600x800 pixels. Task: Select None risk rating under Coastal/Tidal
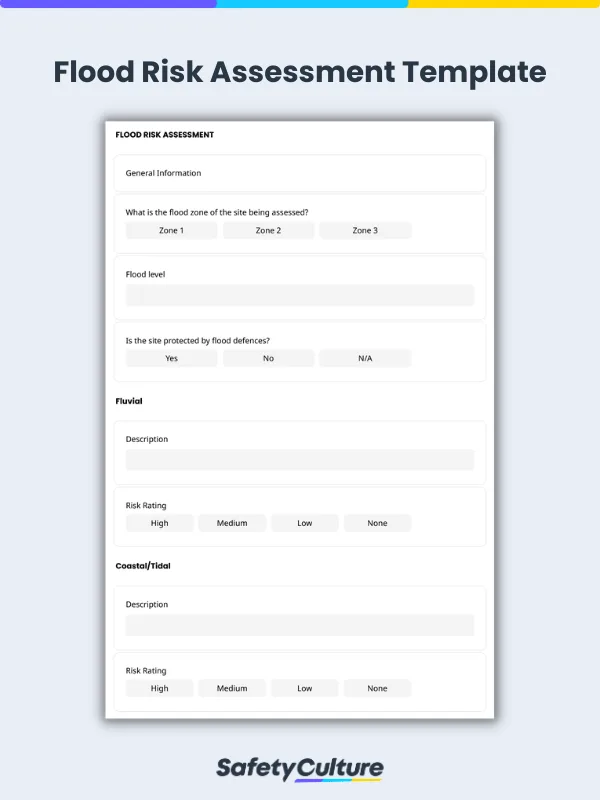click(377, 688)
